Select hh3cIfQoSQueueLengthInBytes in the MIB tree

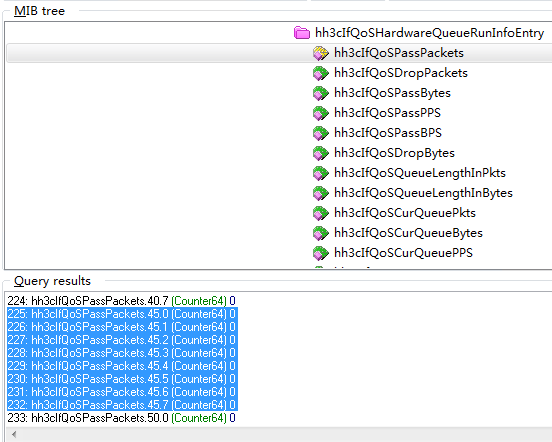pos(423,193)
